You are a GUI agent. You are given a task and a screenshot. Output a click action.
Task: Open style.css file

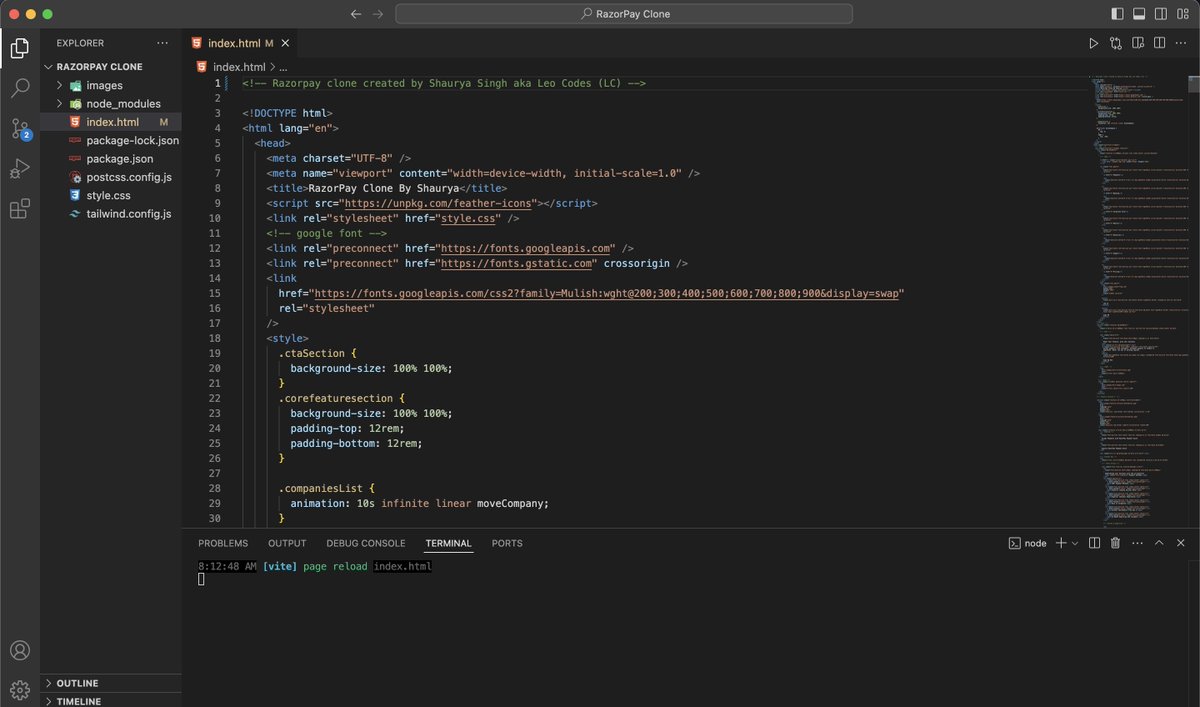[111, 195]
